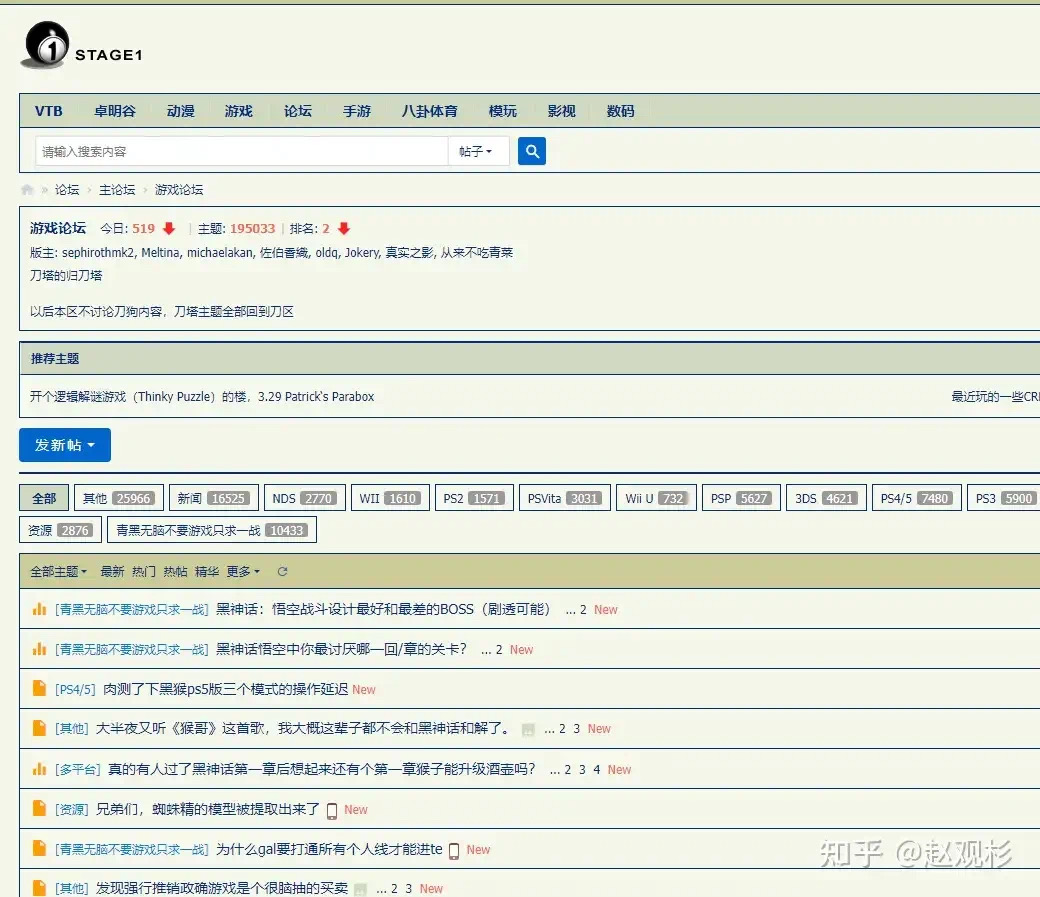This screenshot has width=1040, height=897.
Task: Click image attachment icon in 强行推销政确游戏 row
Action: coord(360,890)
